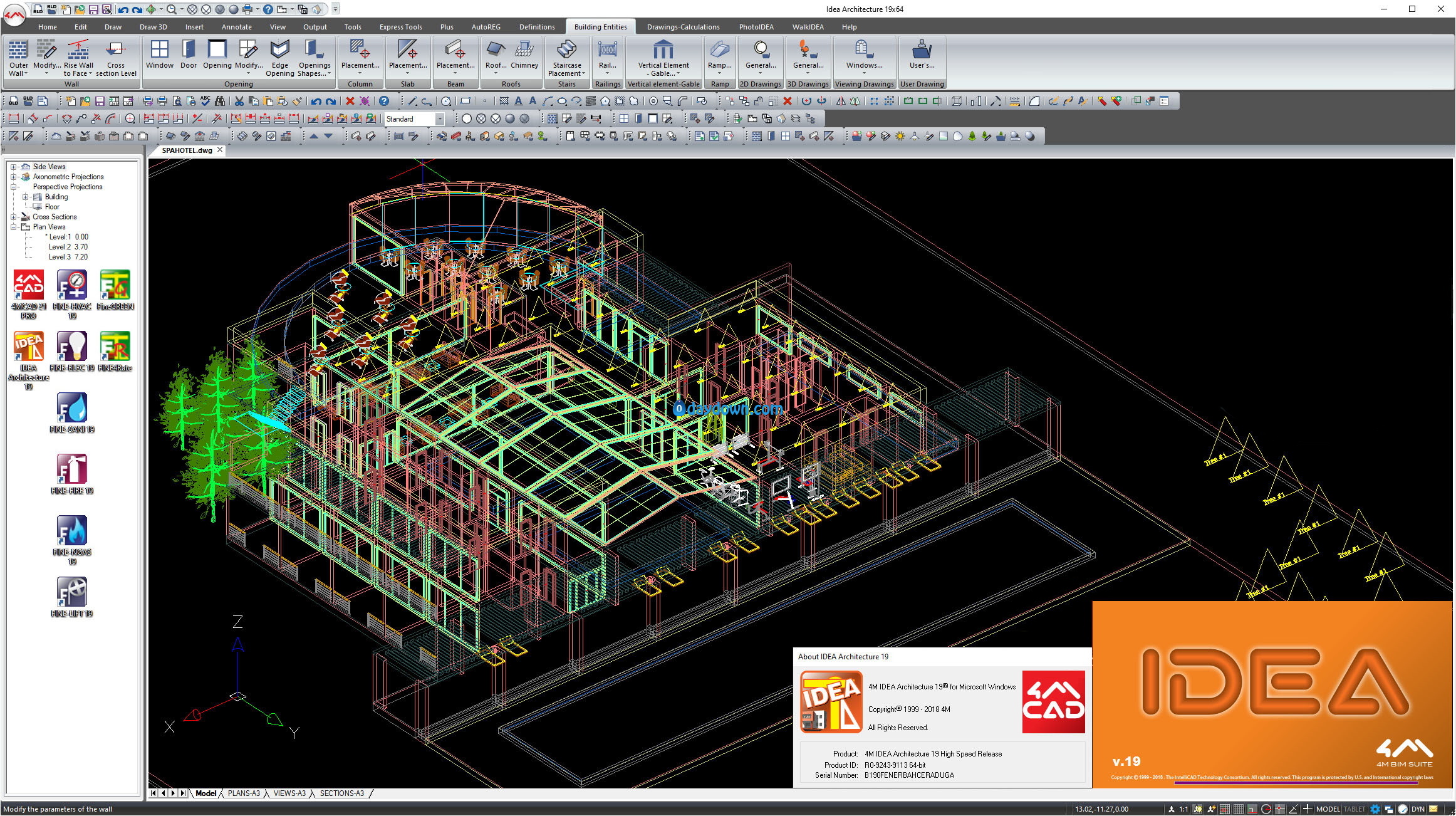Screen dimensions: 1456x816
Task: Launch the 4MCAD 21 PRO shortcut
Action: pyautogui.click(x=29, y=294)
